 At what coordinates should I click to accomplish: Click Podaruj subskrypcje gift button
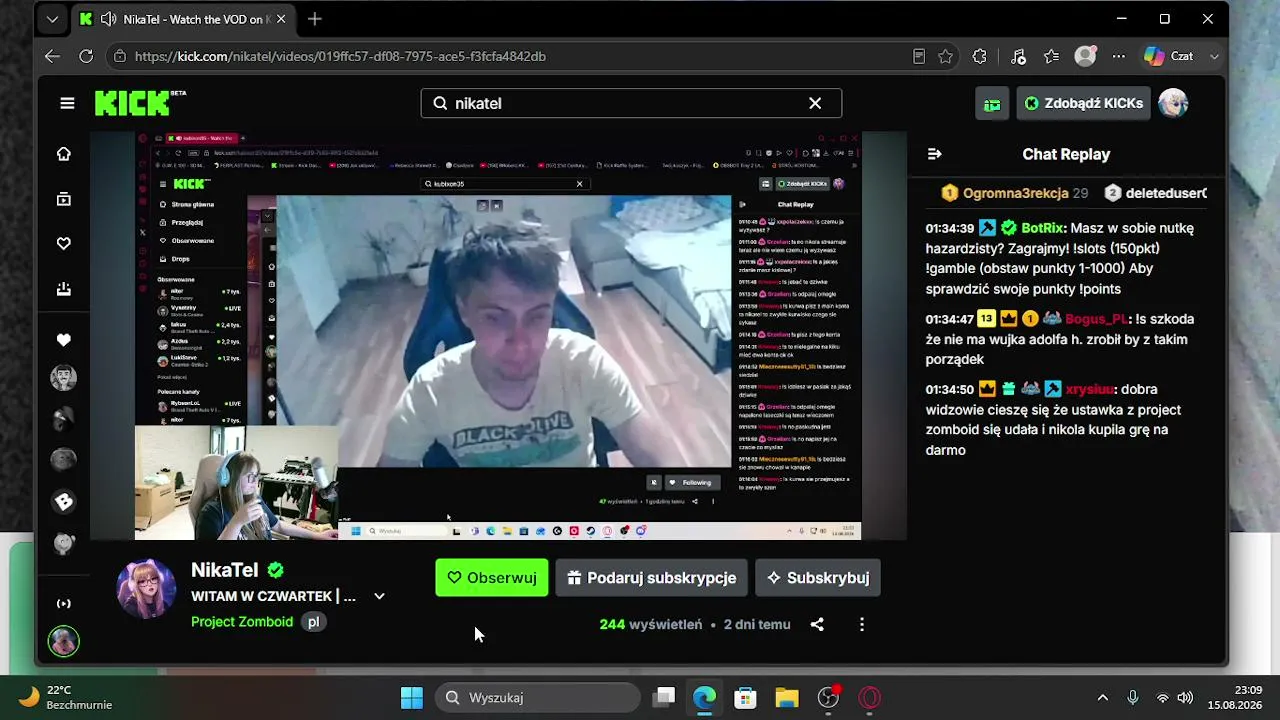click(652, 578)
